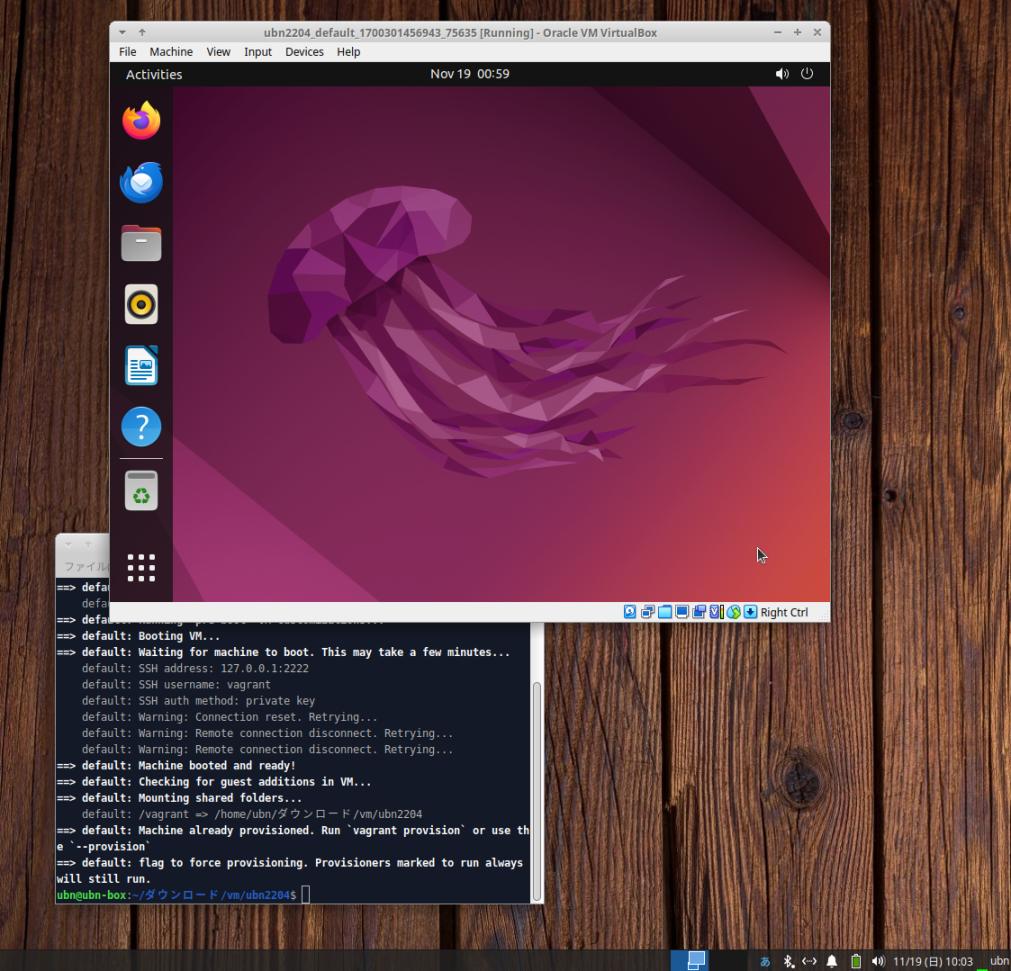Show Applications grid in the guest
Screen dimensions: 1011x971
click(x=141, y=568)
